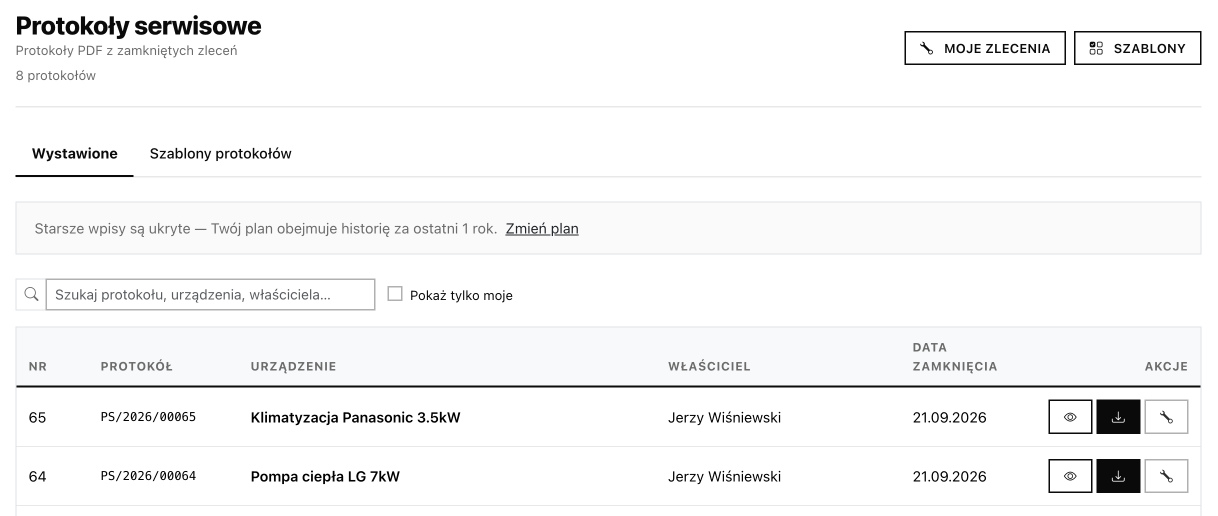Image resolution: width=1218 pixels, height=516 pixels.
Task: Sort by PROTOKÓŁ column header
Action: pyautogui.click(x=137, y=367)
